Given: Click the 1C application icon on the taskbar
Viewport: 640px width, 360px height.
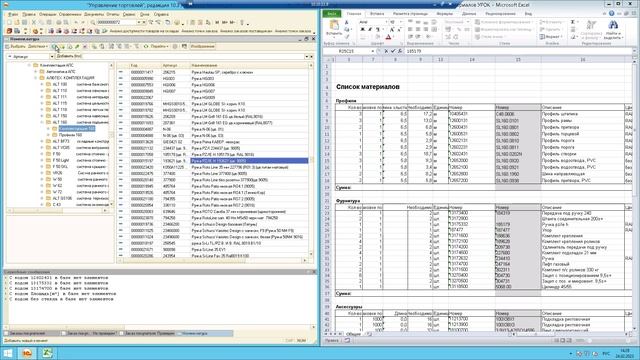Looking at the screenshot, I should click(27, 353).
